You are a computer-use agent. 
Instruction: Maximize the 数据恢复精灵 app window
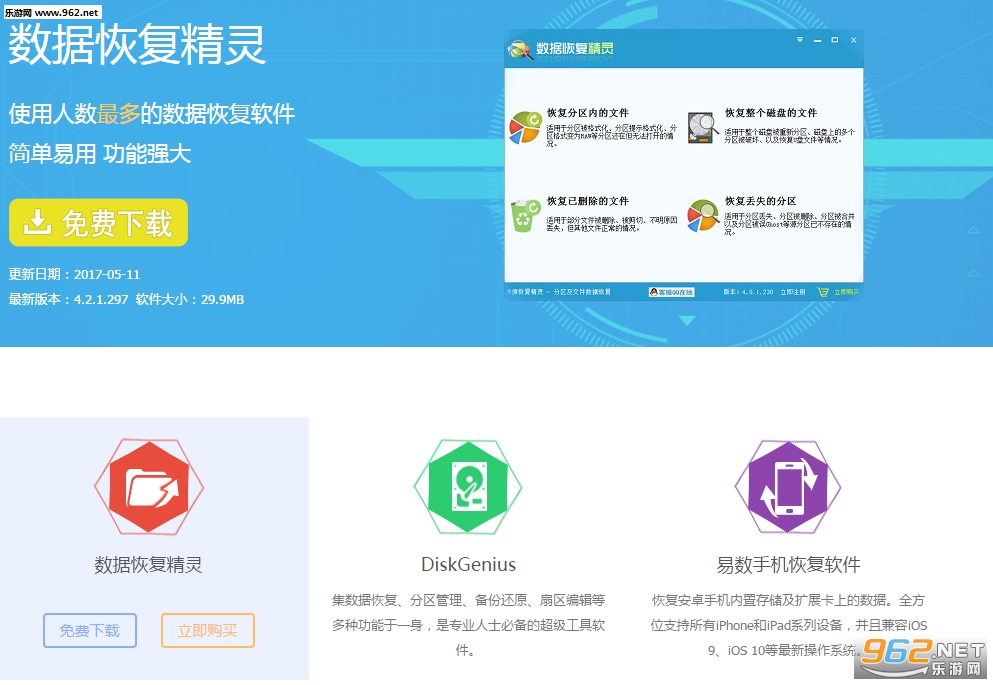[x=835, y=40]
